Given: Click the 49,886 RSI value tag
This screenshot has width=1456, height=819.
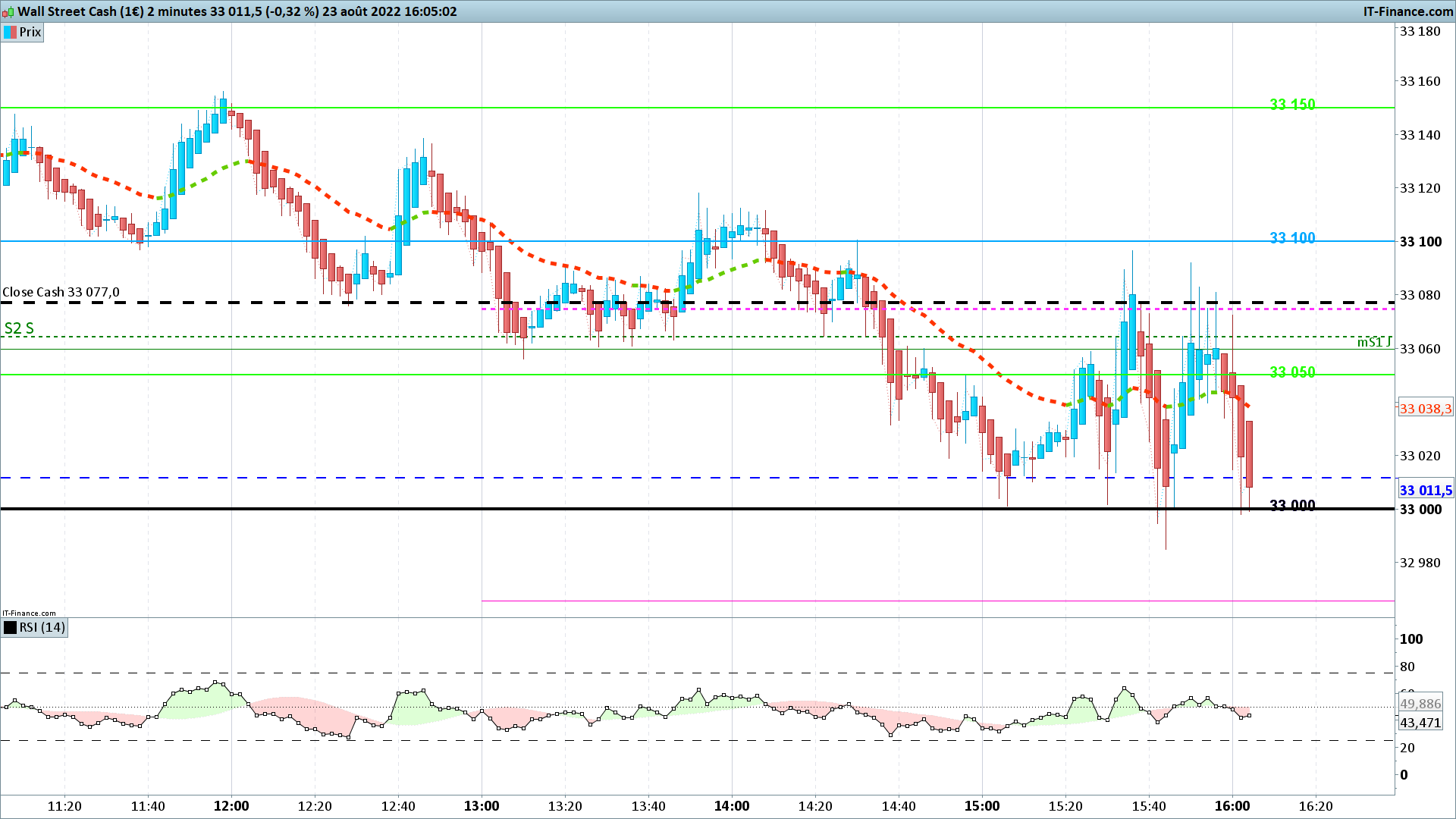Looking at the screenshot, I should (x=1420, y=704).
